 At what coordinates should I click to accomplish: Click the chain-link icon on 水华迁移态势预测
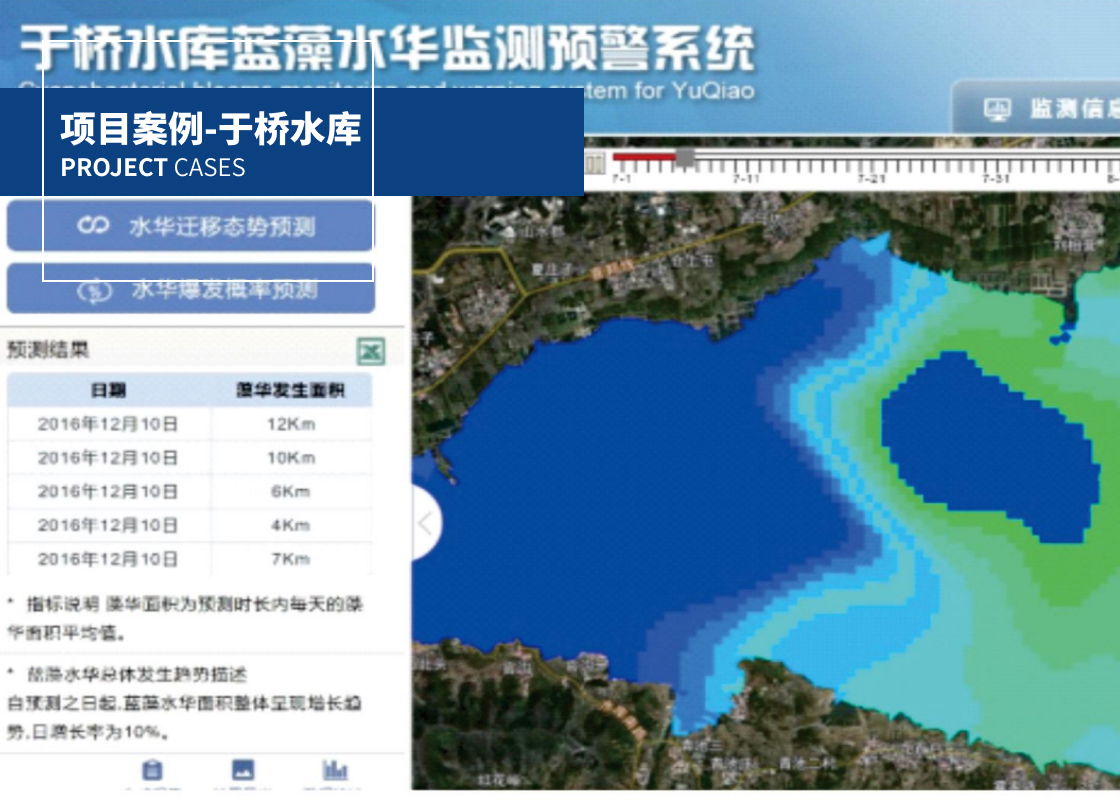(x=94, y=226)
